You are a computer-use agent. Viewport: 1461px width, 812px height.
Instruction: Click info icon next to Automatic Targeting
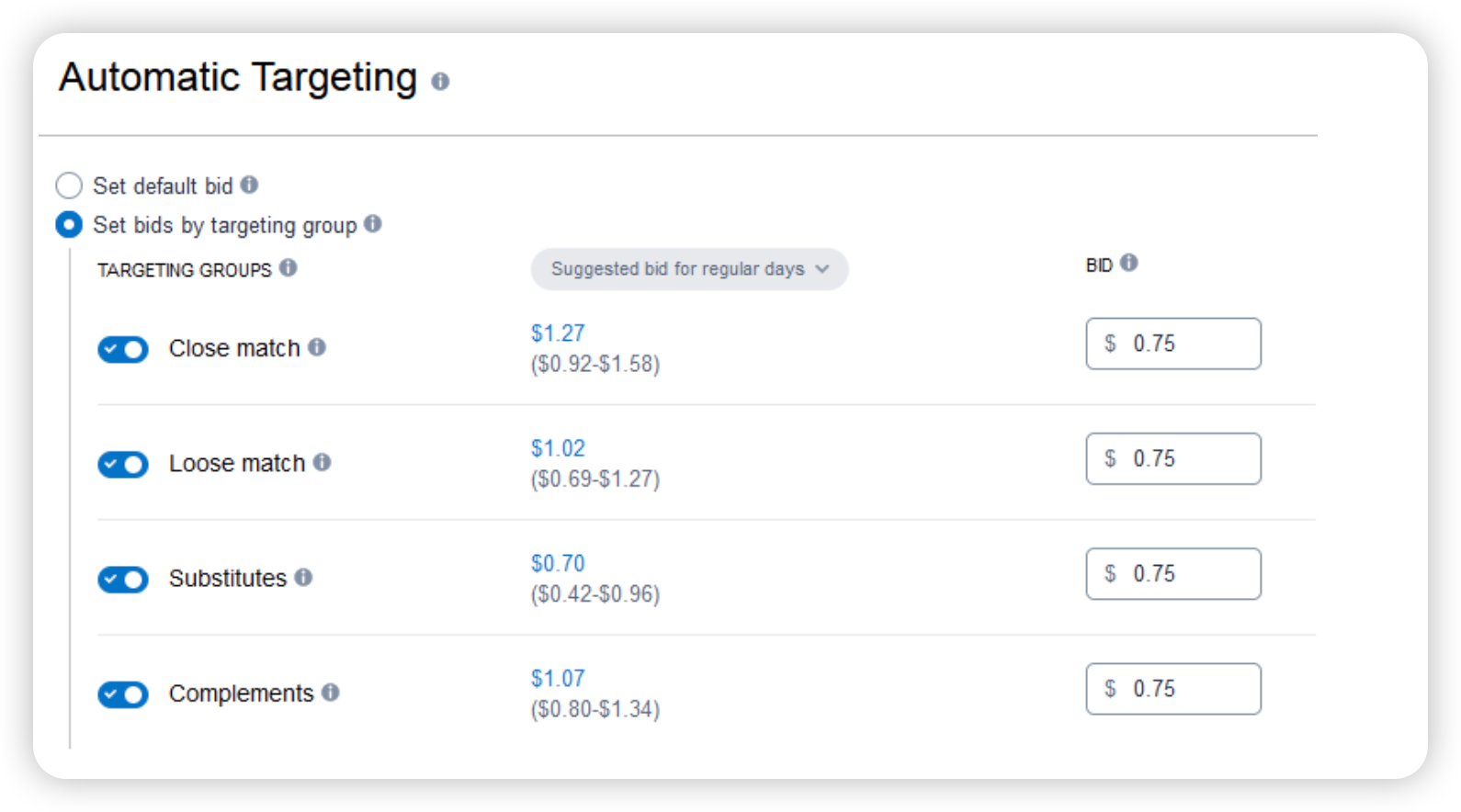(x=440, y=82)
